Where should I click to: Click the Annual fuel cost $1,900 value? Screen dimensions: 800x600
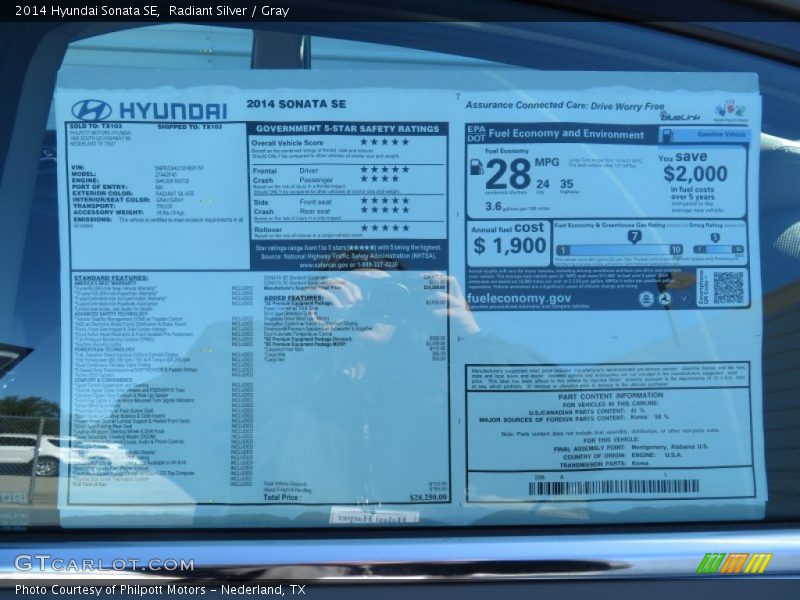[x=509, y=246]
